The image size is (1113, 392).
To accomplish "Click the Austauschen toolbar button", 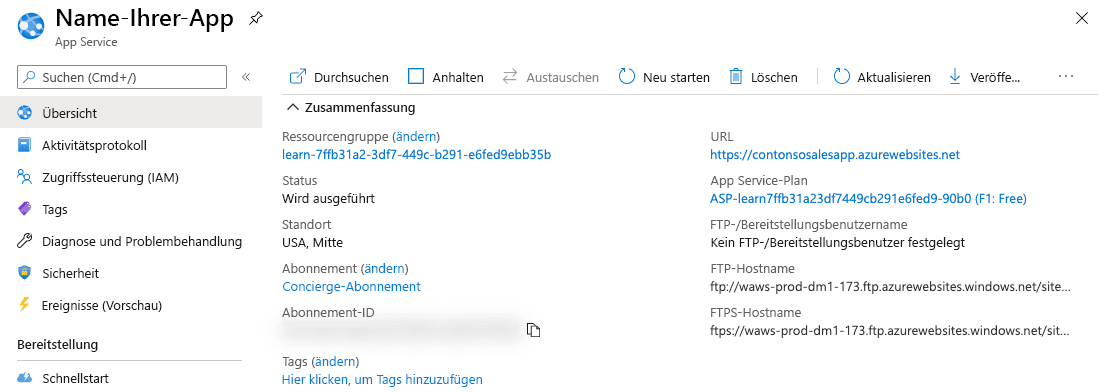I will click(x=551, y=77).
